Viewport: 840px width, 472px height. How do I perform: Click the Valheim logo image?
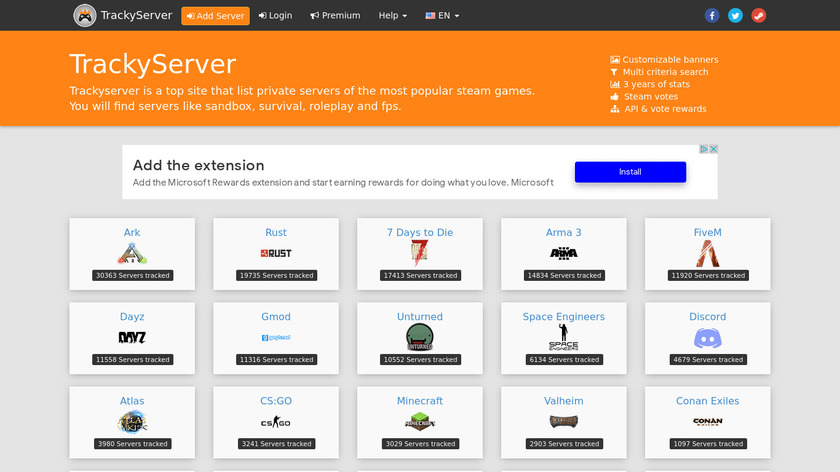tap(564, 422)
